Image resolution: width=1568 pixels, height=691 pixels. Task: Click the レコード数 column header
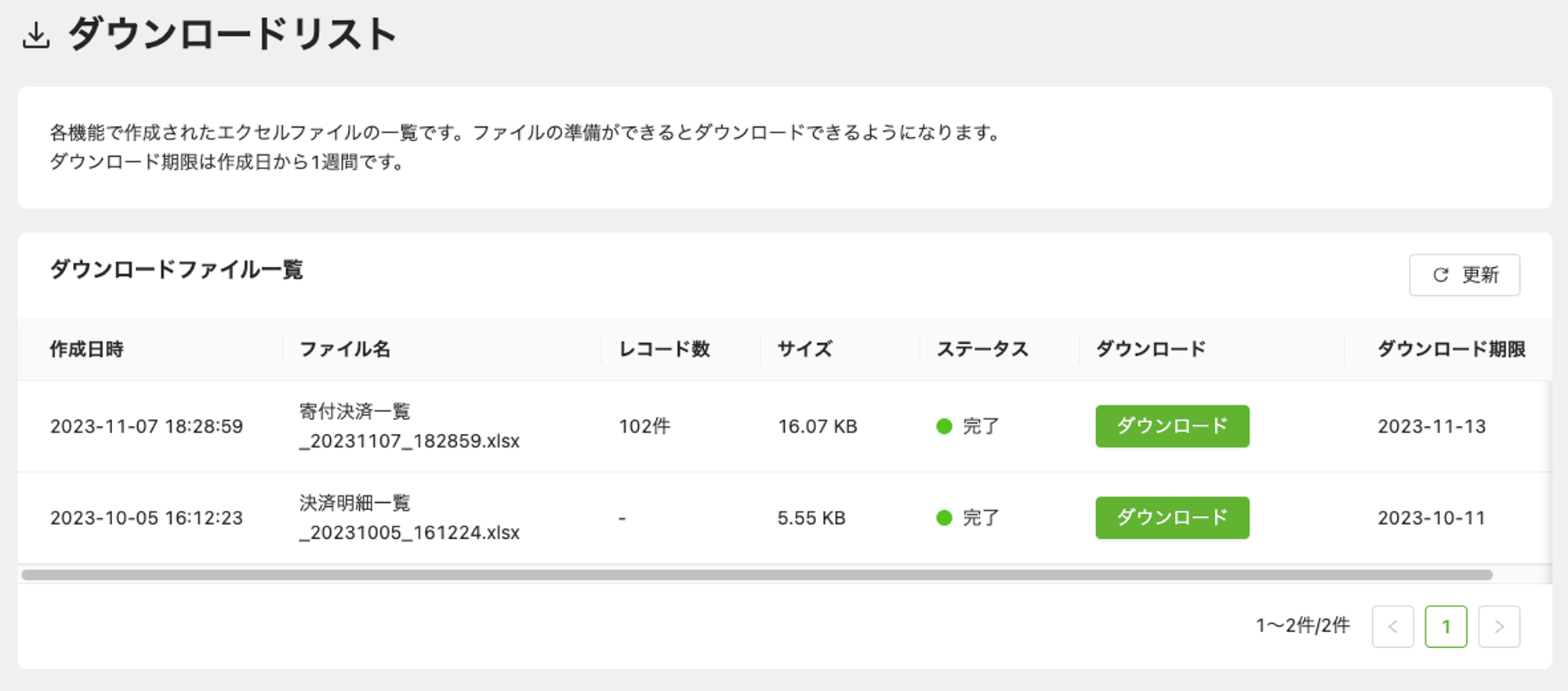pyautogui.click(x=664, y=349)
